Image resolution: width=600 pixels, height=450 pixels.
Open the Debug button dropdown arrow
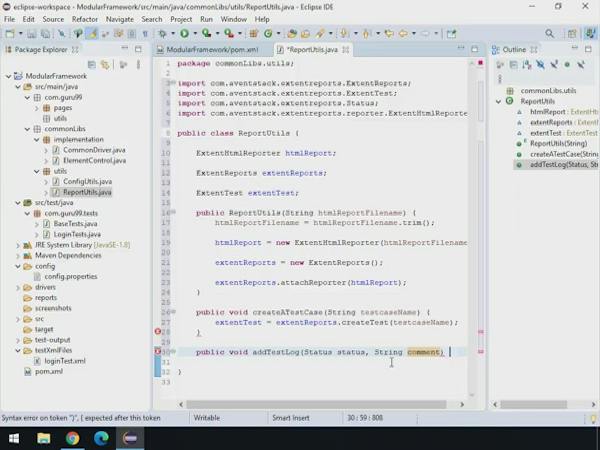[x=173, y=34]
